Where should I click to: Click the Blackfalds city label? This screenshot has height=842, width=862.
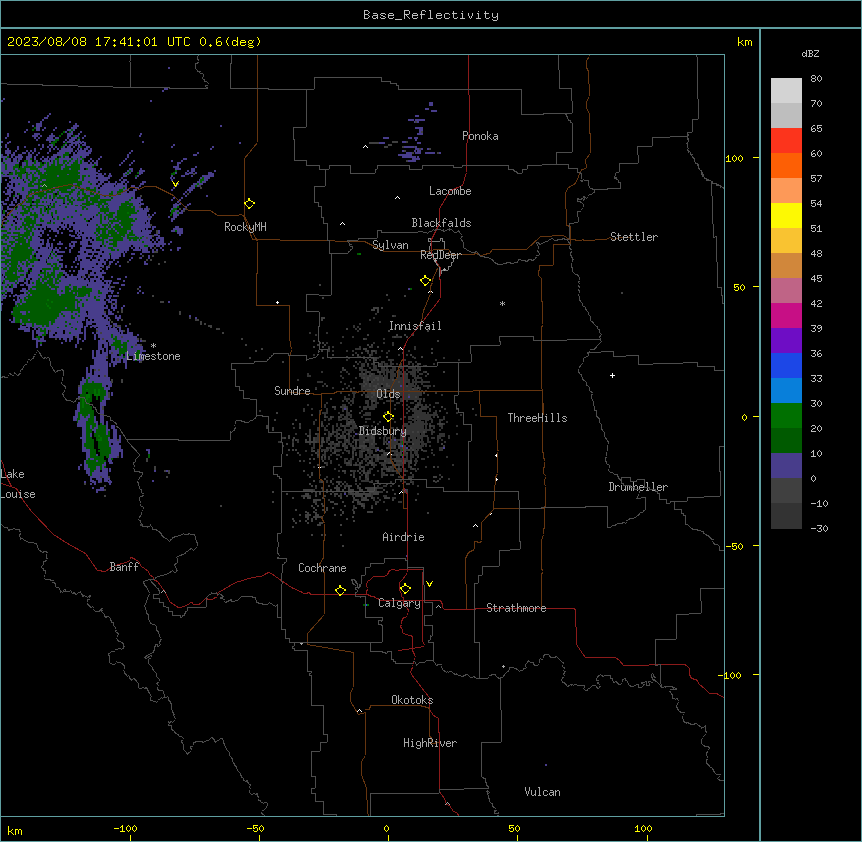tap(441, 223)
